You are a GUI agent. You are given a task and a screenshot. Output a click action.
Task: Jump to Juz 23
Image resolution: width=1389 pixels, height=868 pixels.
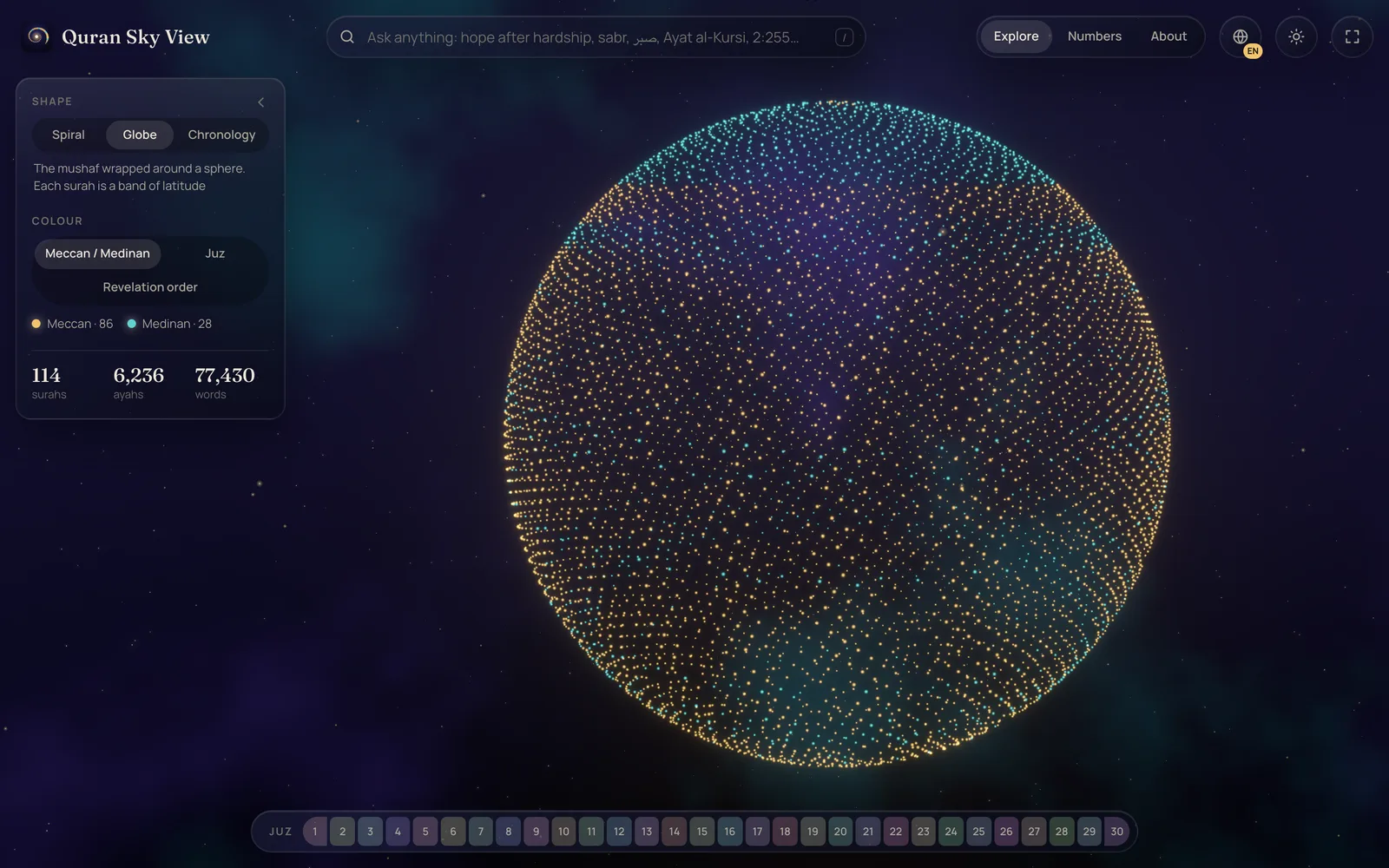[x=923, y=832]
